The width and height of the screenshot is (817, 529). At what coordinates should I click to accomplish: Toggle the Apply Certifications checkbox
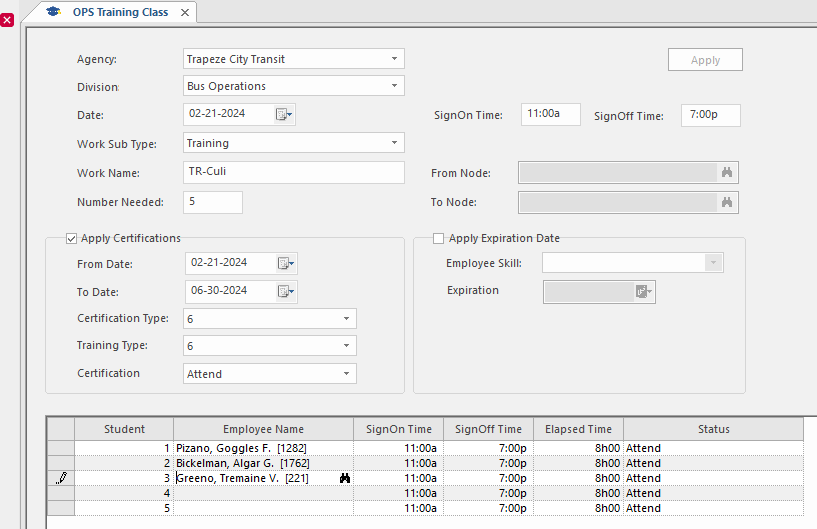[x=71, y=239]
